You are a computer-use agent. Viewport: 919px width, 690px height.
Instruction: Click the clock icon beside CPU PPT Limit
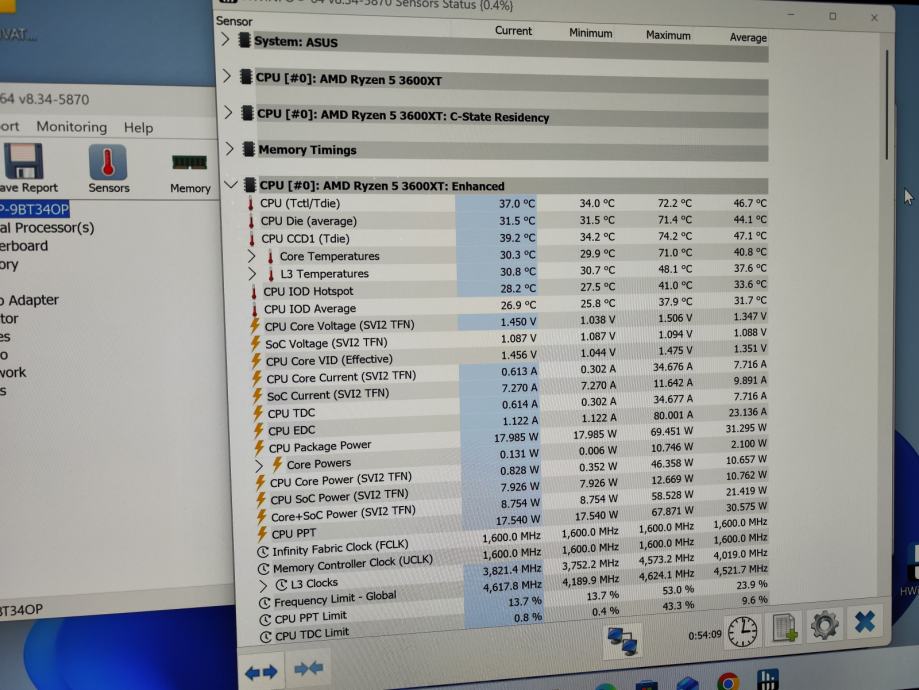265,620
